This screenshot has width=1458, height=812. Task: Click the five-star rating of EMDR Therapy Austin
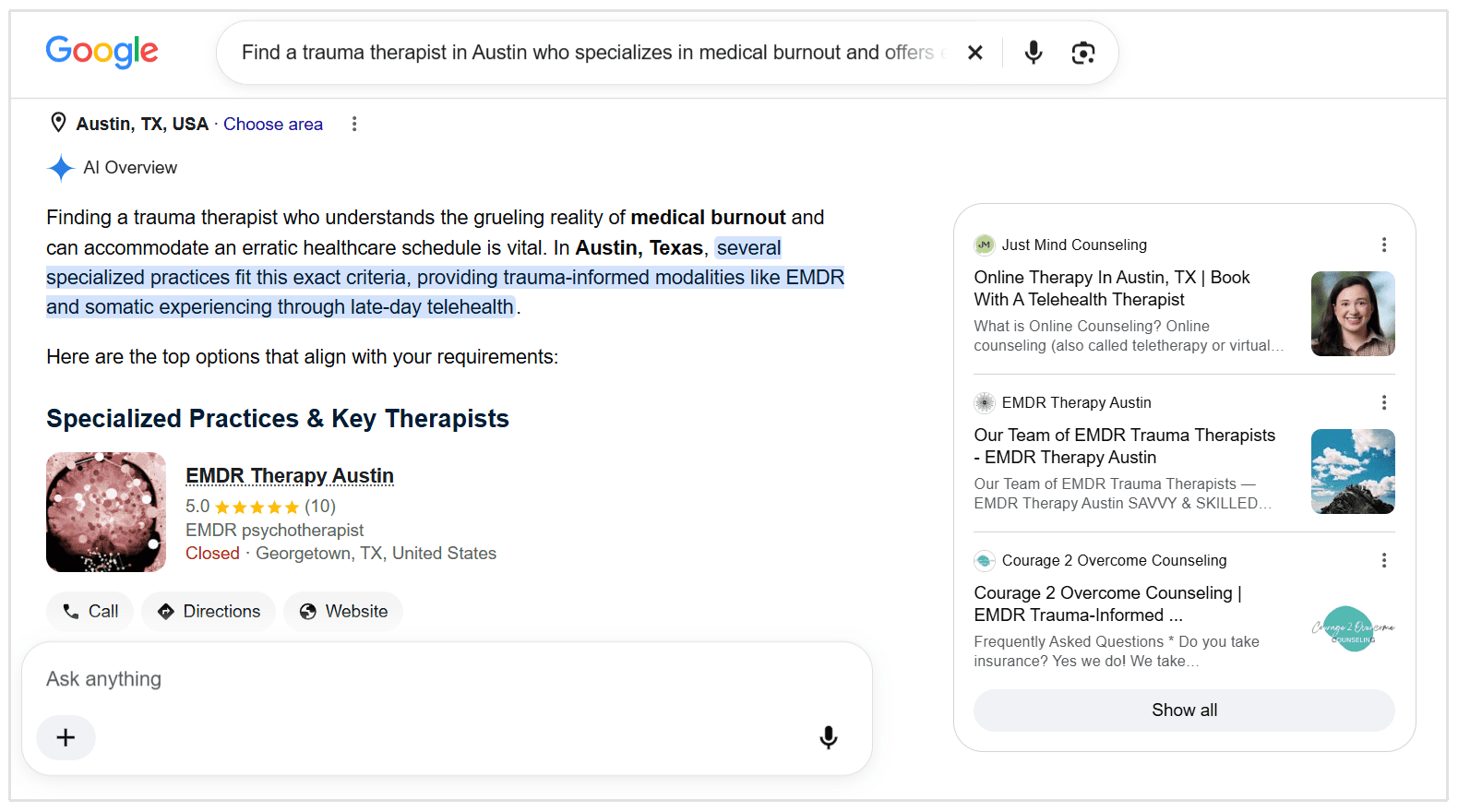point(257,507)
